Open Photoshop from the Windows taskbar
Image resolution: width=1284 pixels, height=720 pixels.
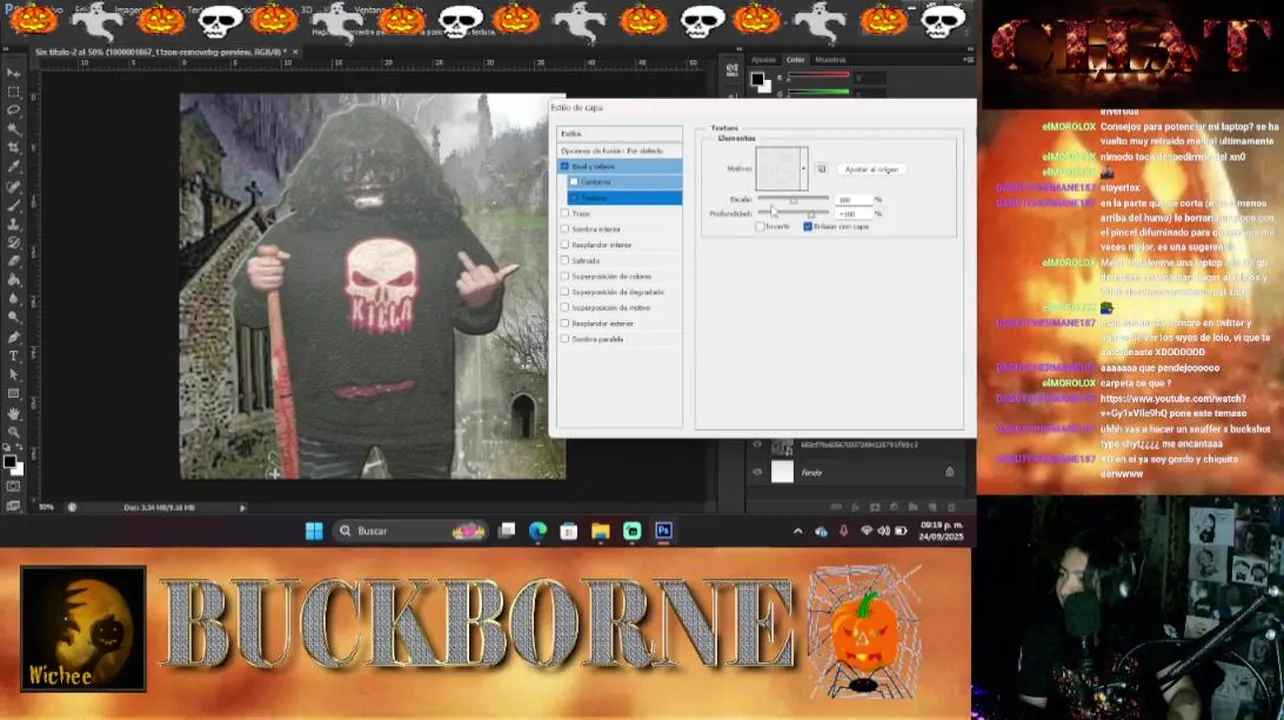click(x=664, y=531)
